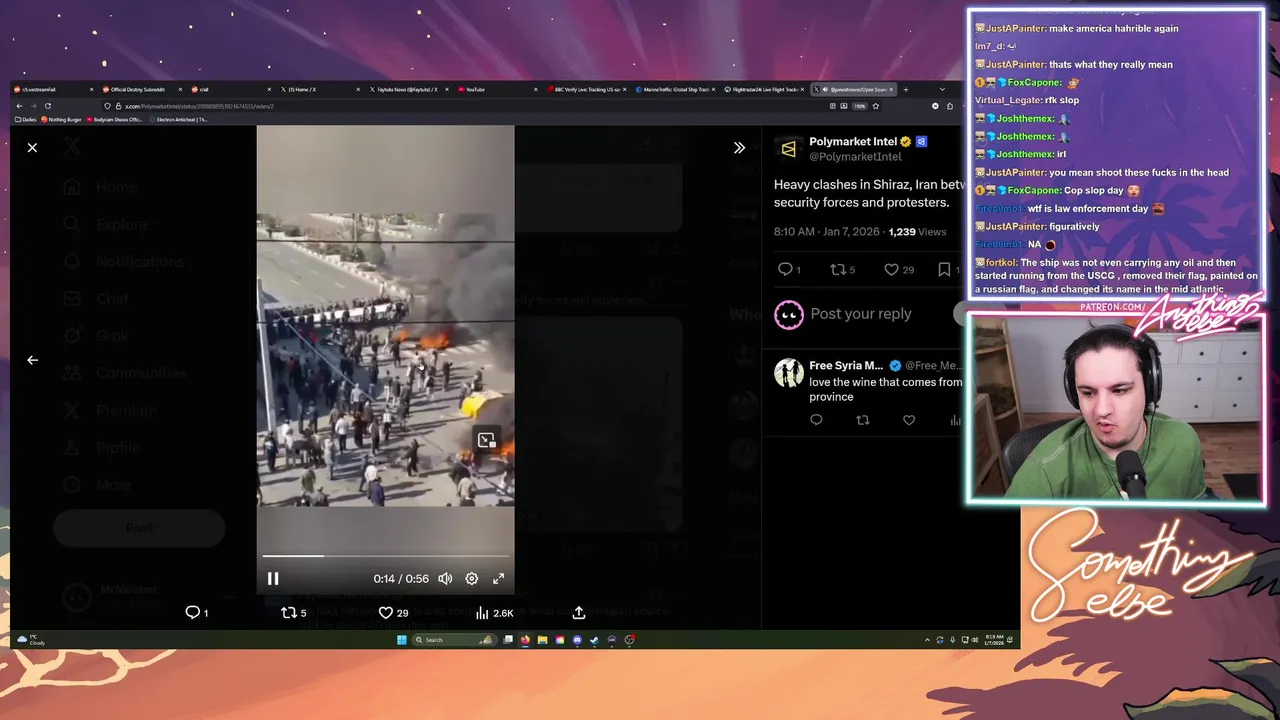Image resolution: width=1280 pixels, height=720 pixels.
Task: Open the video settings gear
Action: (472, 578)
